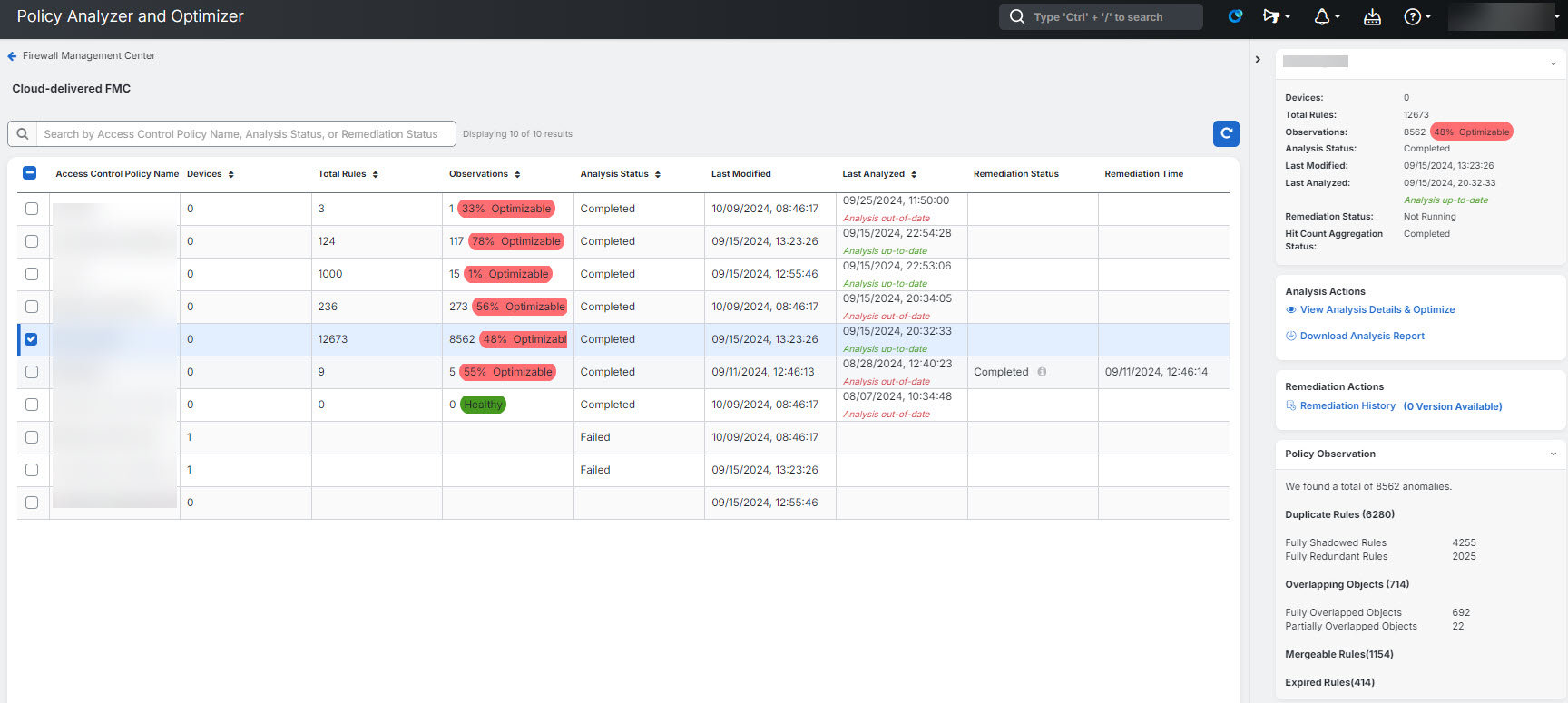Click the 33% Optimizable badge
Screen dimensions: 1568x703
point(506,209)
